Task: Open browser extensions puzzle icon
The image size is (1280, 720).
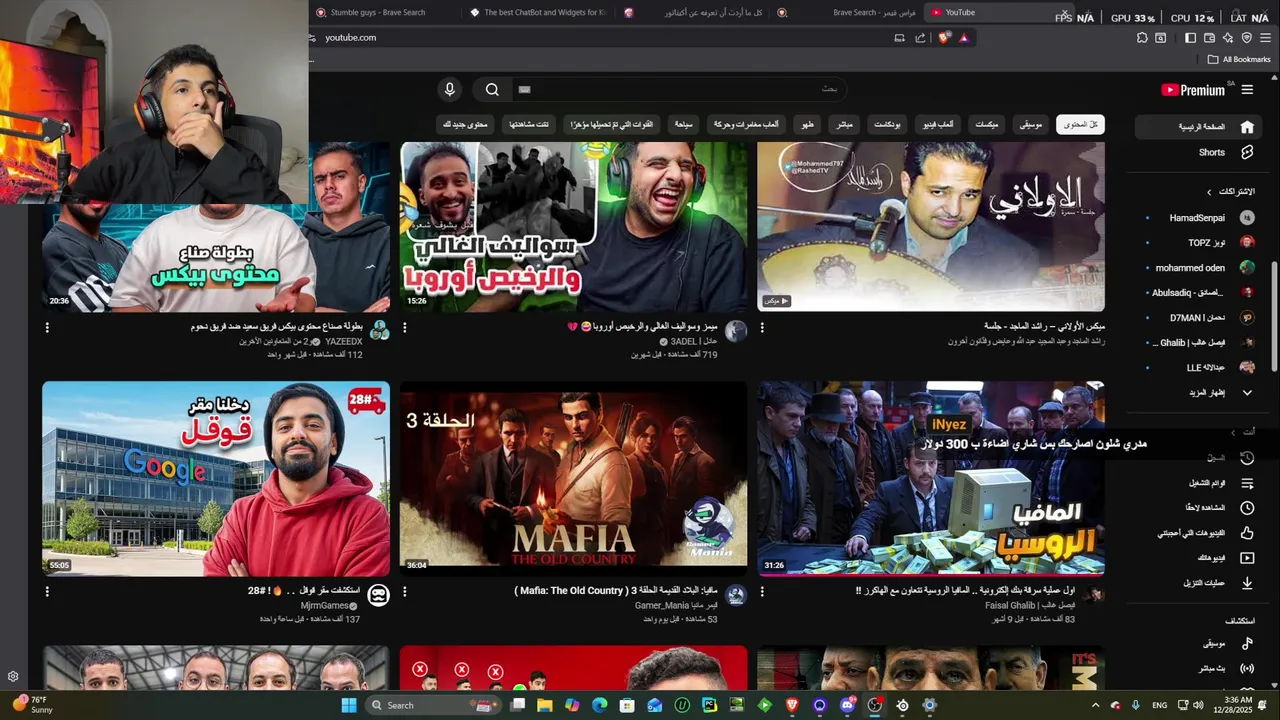Action: click(x=1142, y=38)
